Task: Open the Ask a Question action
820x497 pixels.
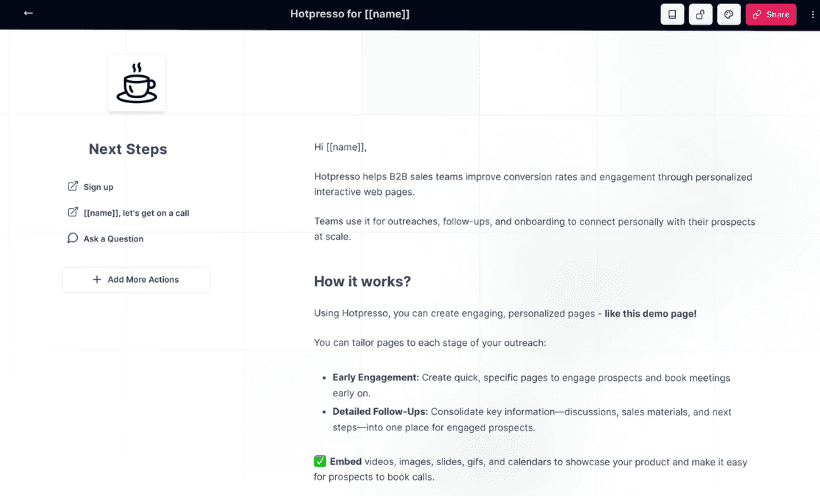Action: (113, 239)
